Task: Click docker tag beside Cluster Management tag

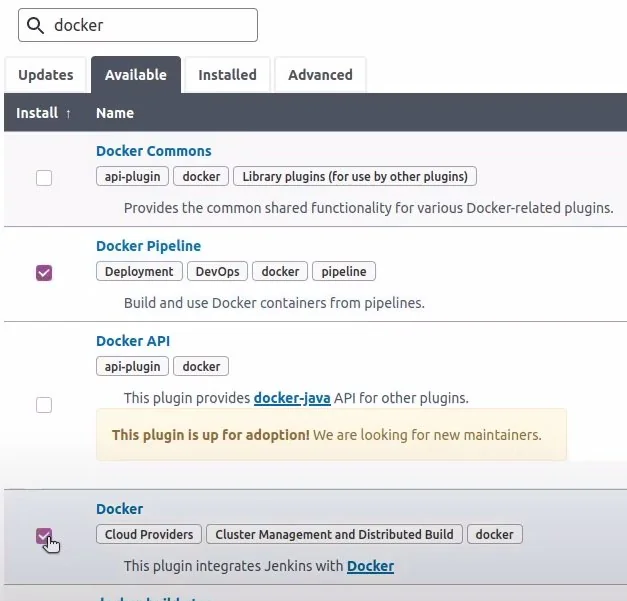Action: pos(495,534)
